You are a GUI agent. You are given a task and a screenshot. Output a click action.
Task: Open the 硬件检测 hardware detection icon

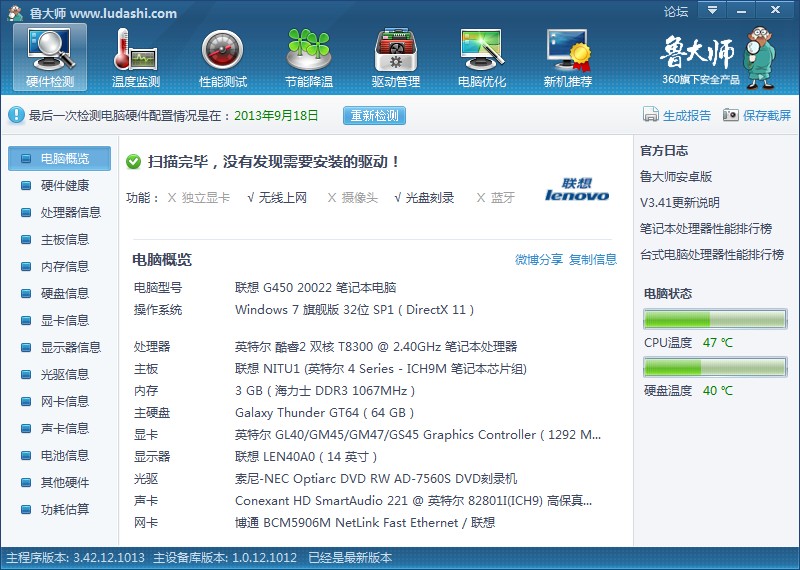coord(50,57)
